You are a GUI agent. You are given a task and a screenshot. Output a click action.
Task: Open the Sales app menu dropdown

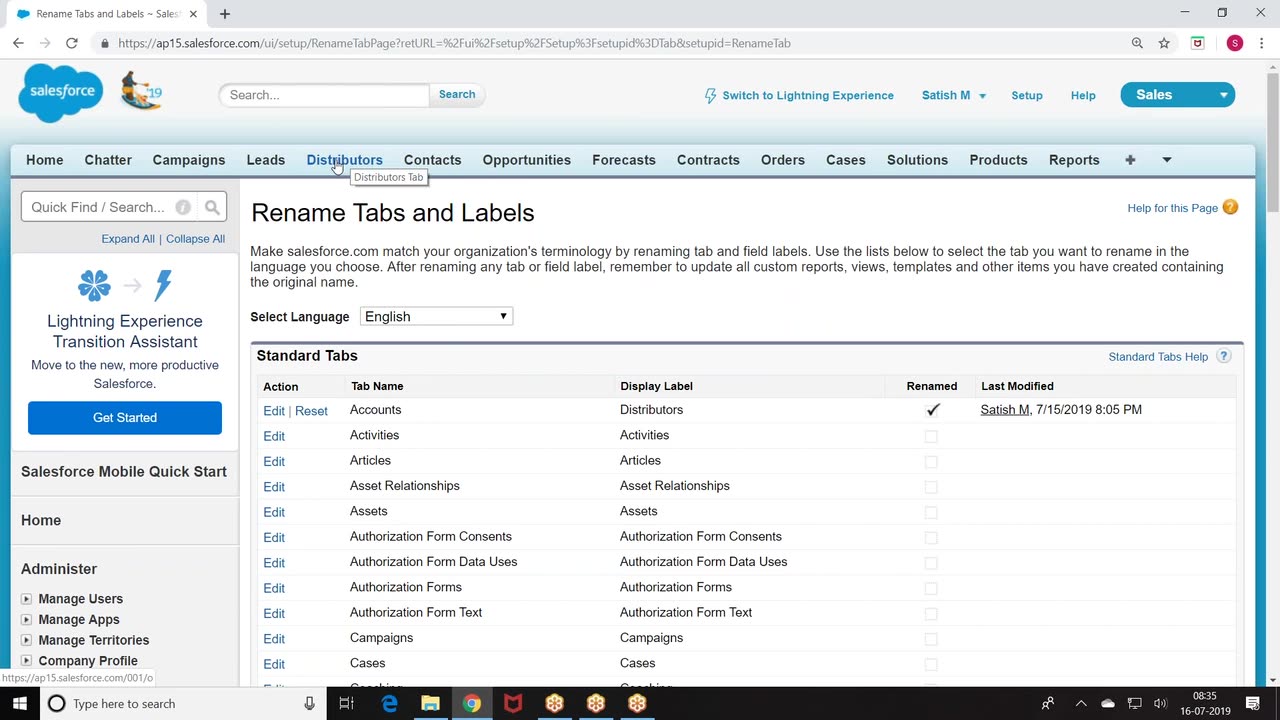click(x=1178, y=95)
